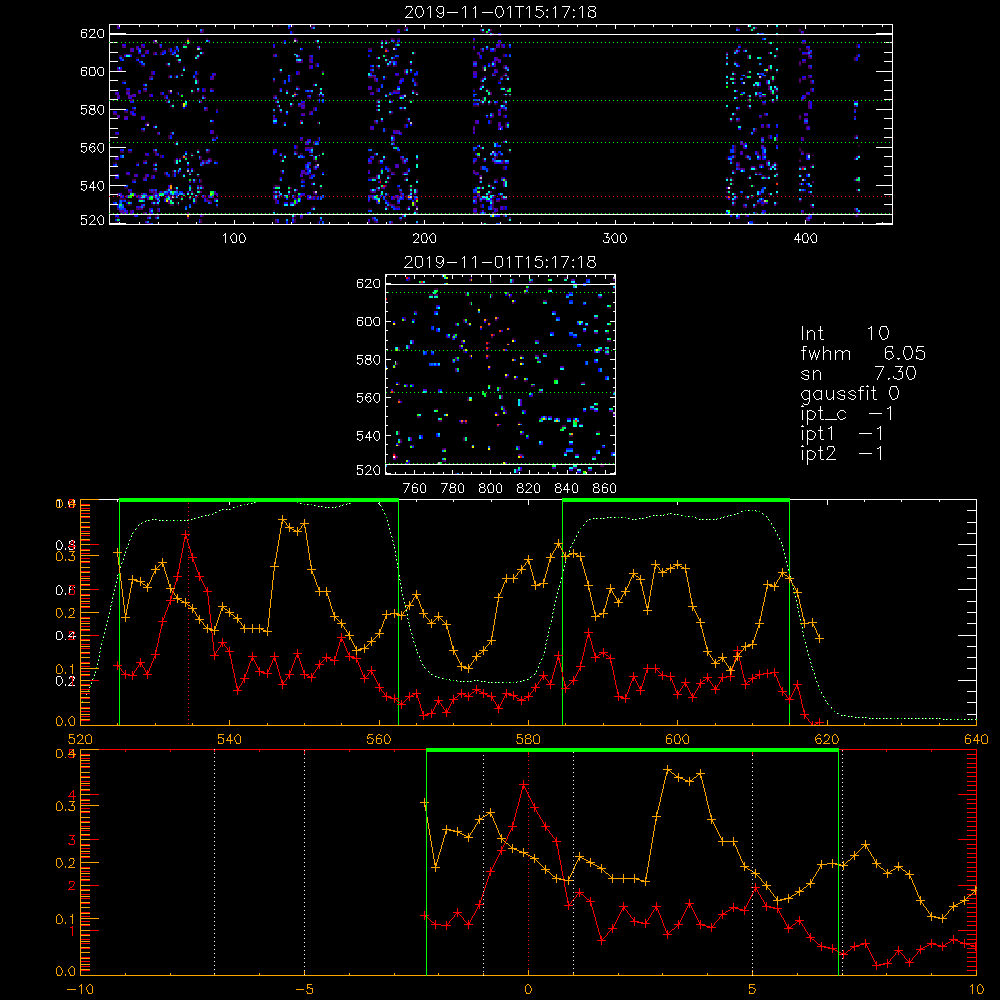Click x-axis label 640 on profile plot
Image resolution: width=1000 pixels, height=1000 pixels.
click(x=976, y=739)
